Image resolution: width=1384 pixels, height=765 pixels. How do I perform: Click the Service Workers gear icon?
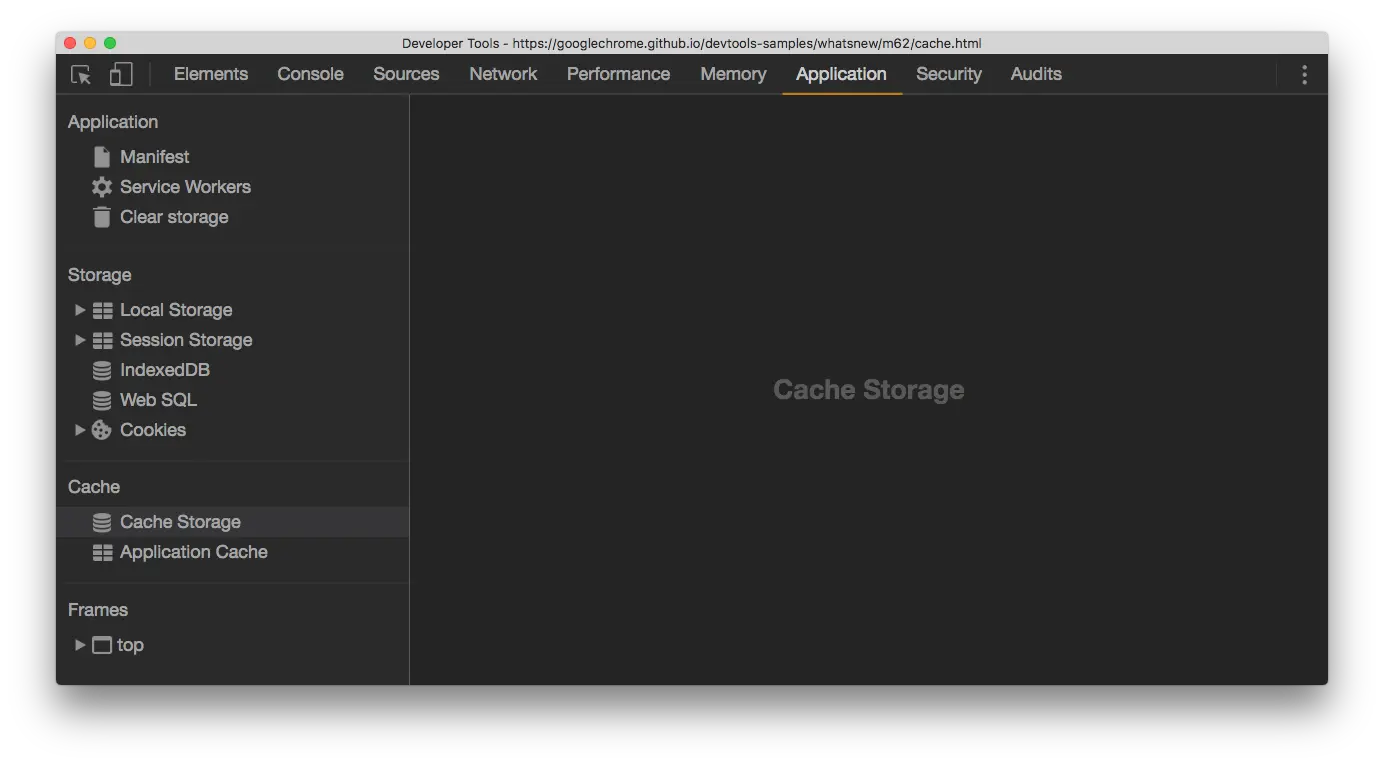click(x=102, y=187)
